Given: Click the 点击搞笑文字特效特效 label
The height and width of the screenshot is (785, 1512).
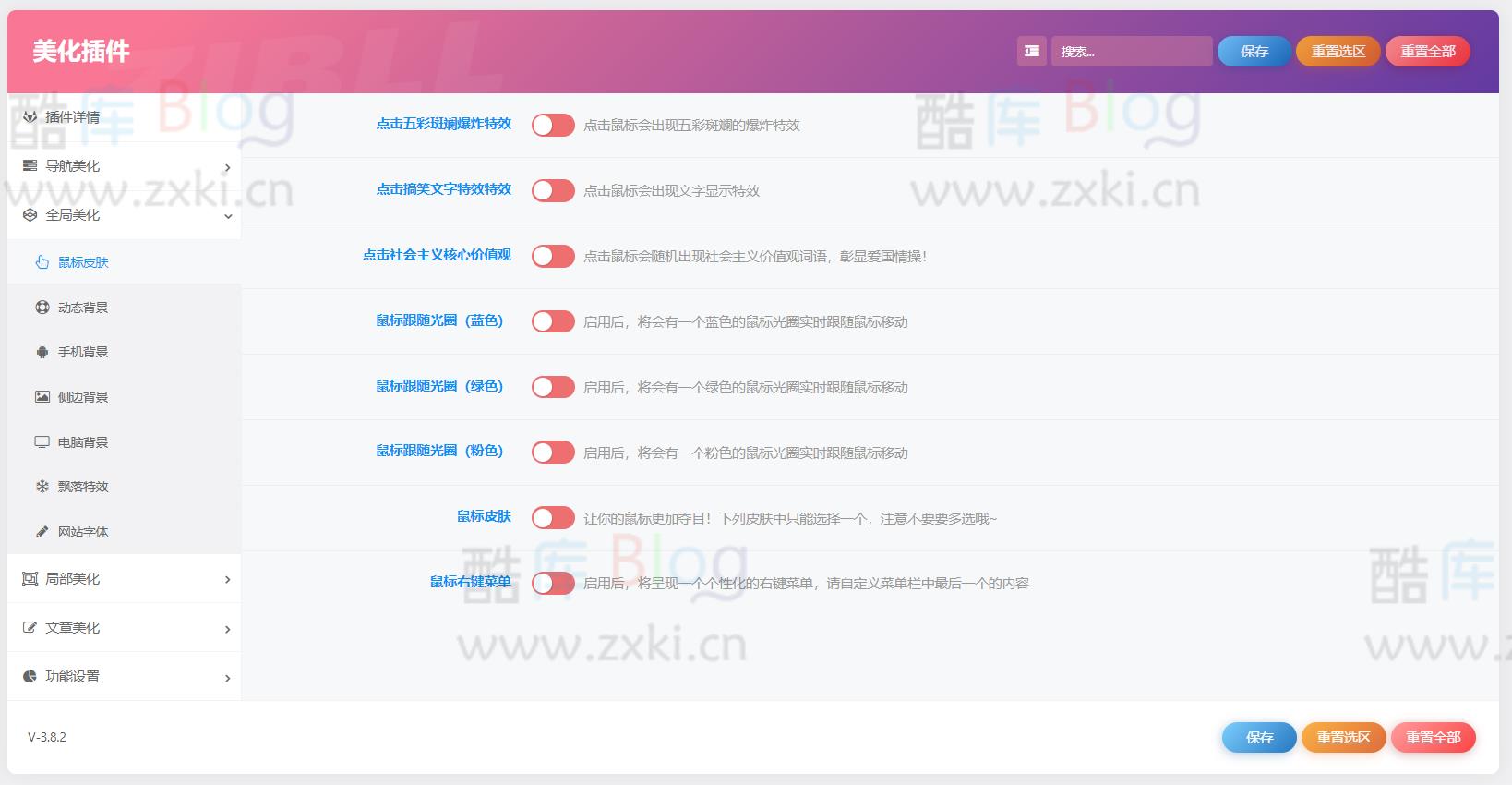Looking at the screenshot, I should (444, 189).
